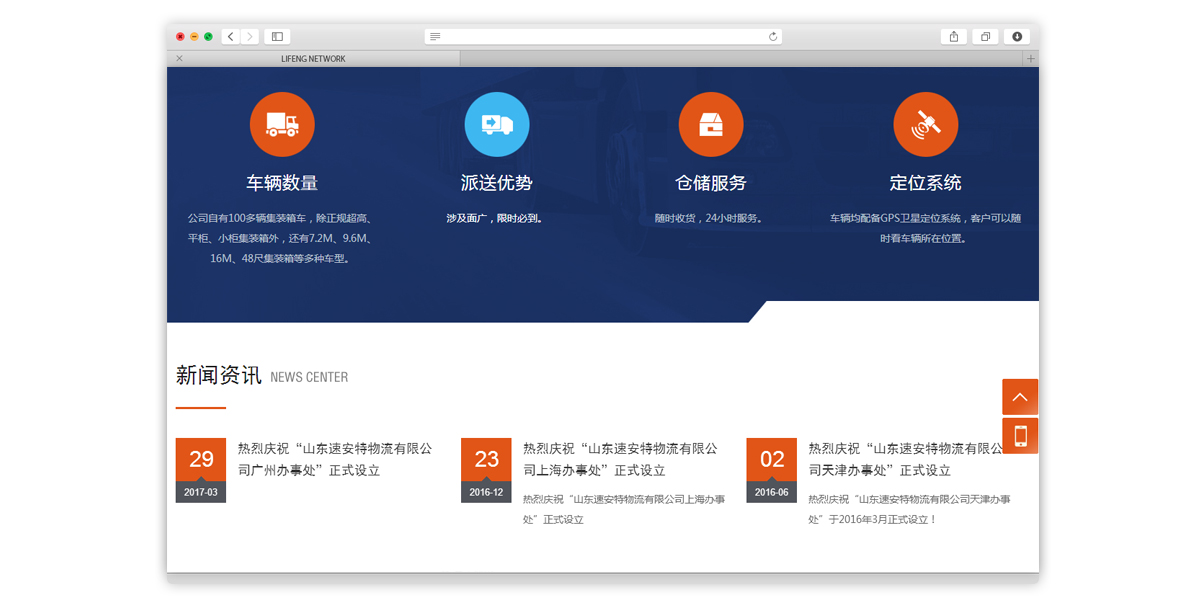Click the orange truck icon for 车辆数量
This screenshot has width=1190, height=613.
282,124
